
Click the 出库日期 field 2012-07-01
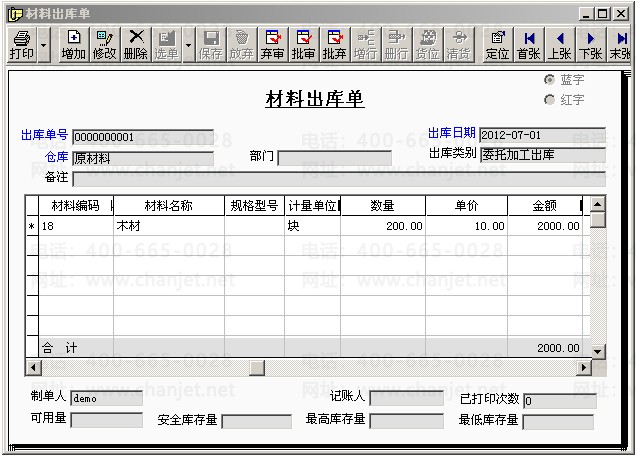tap(543, 135)
